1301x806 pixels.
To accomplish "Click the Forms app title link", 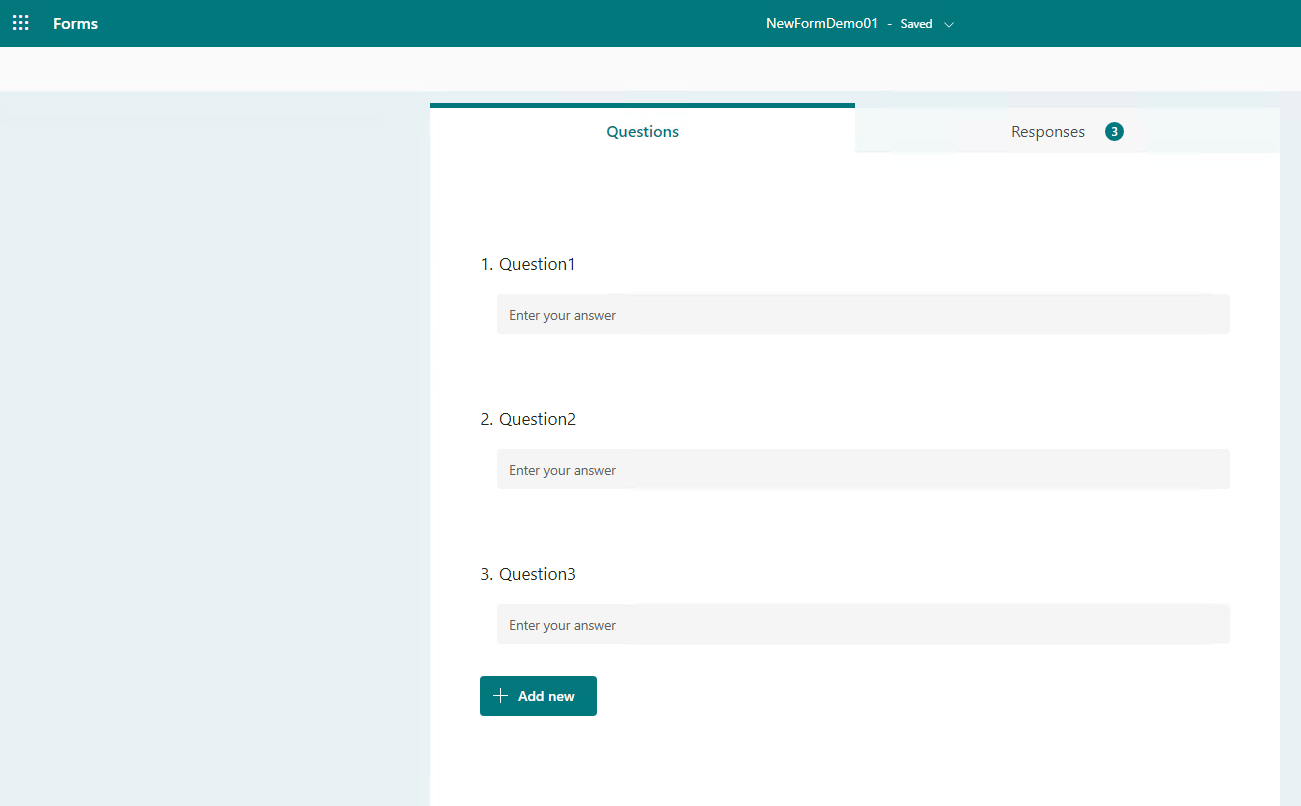I will pyautogui.click(x=75, y=23).
